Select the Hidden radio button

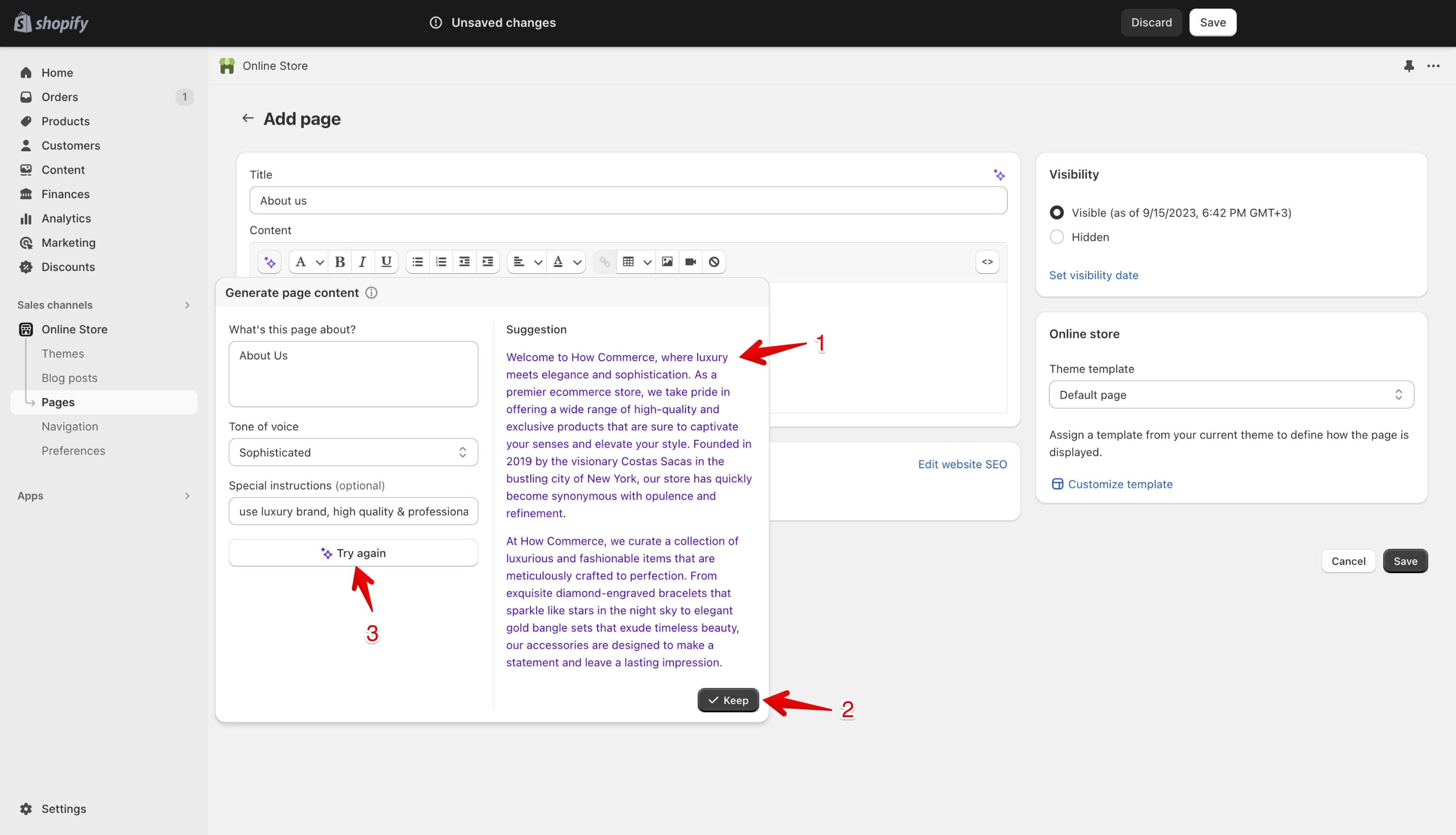tap(1057, 237)
